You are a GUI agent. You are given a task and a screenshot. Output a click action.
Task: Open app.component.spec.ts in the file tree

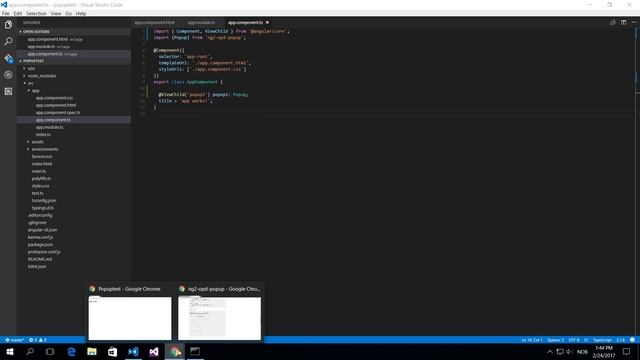pyautogui.click(x=58, y=113)
